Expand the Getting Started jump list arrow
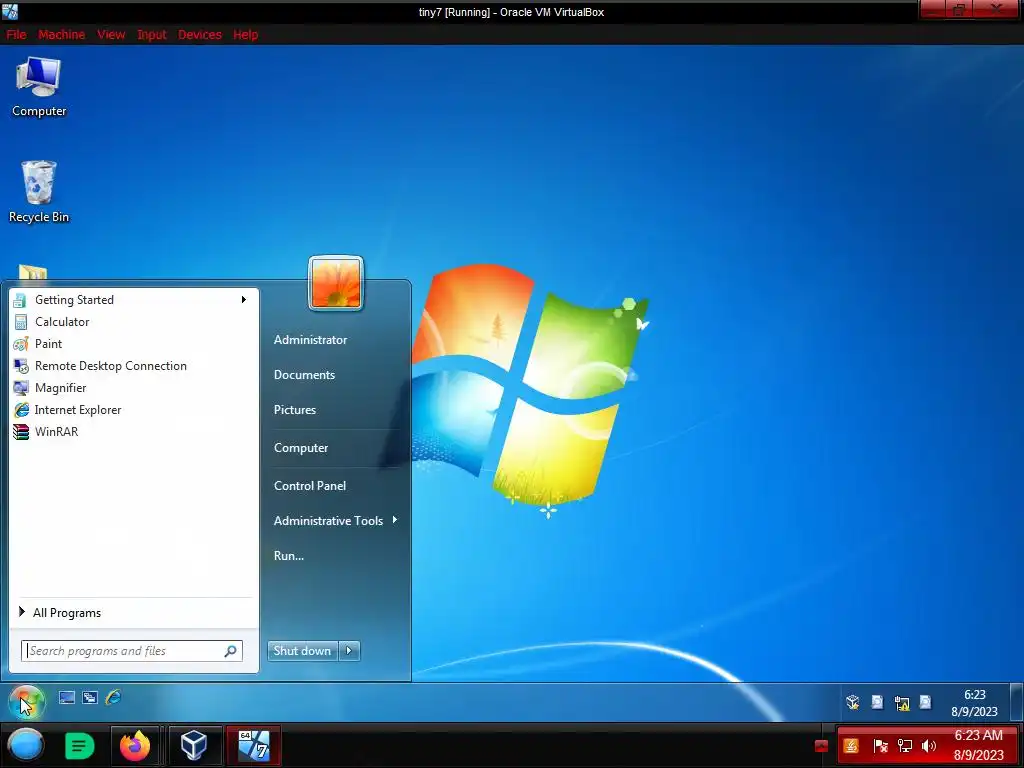The image size is (1024, 768). click(244, 300)
